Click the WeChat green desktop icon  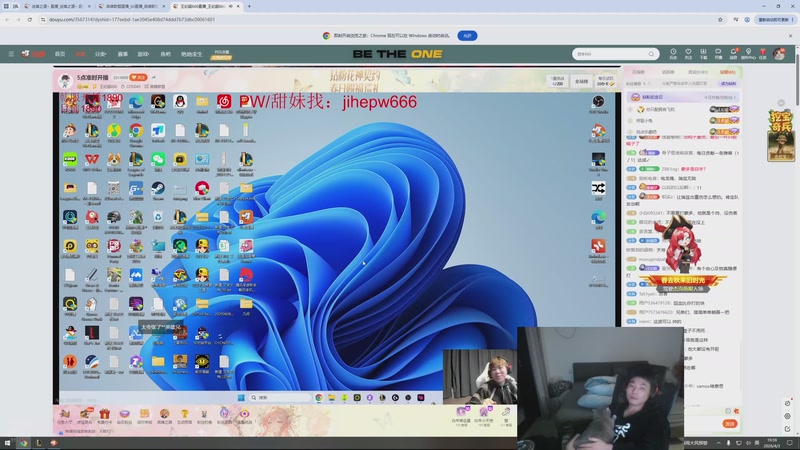158,160
